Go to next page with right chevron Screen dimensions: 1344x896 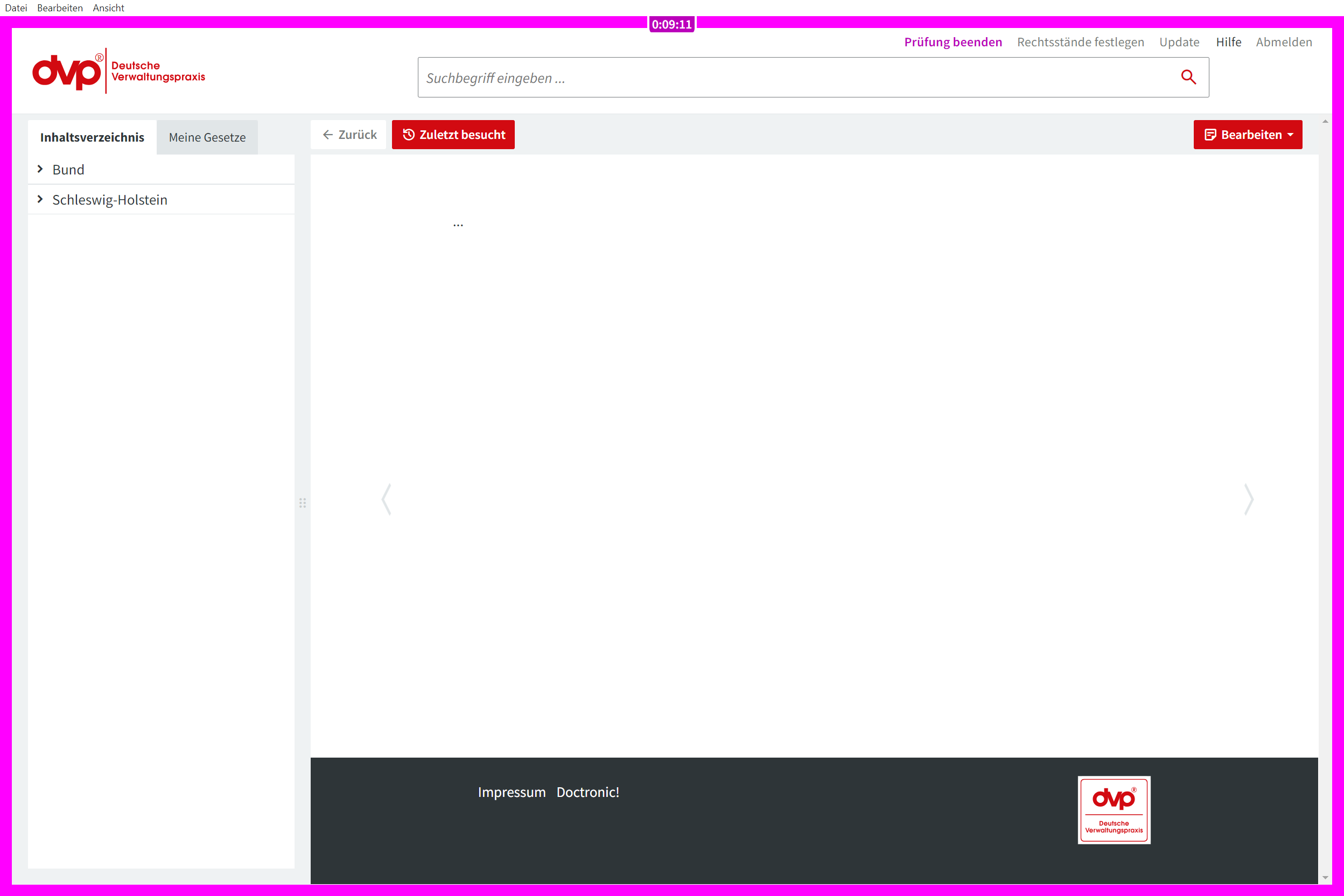(1249, 500)
